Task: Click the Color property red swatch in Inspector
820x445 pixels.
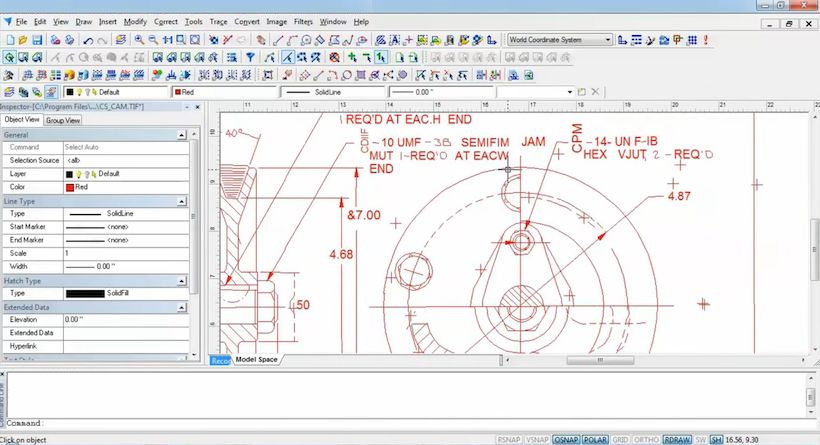Action: point(70,187)
